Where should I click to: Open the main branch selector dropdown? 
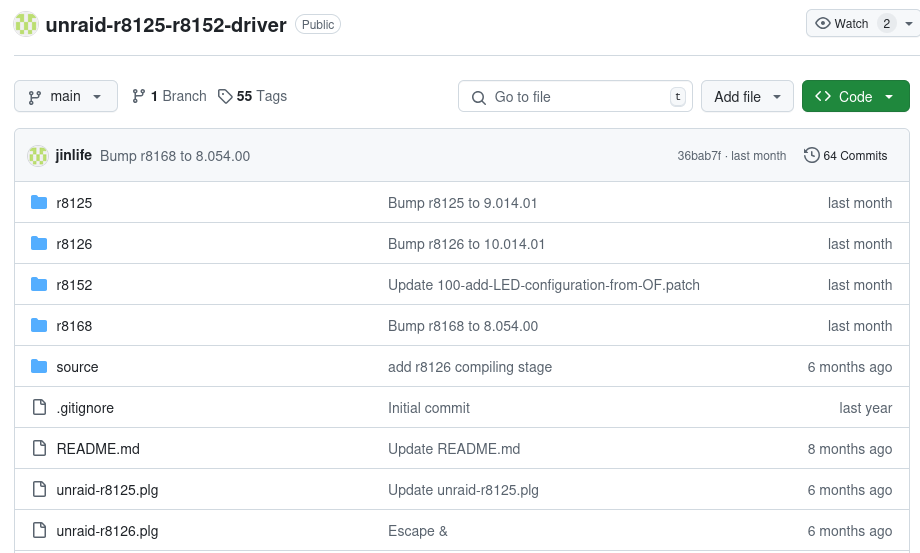[66, 96]
